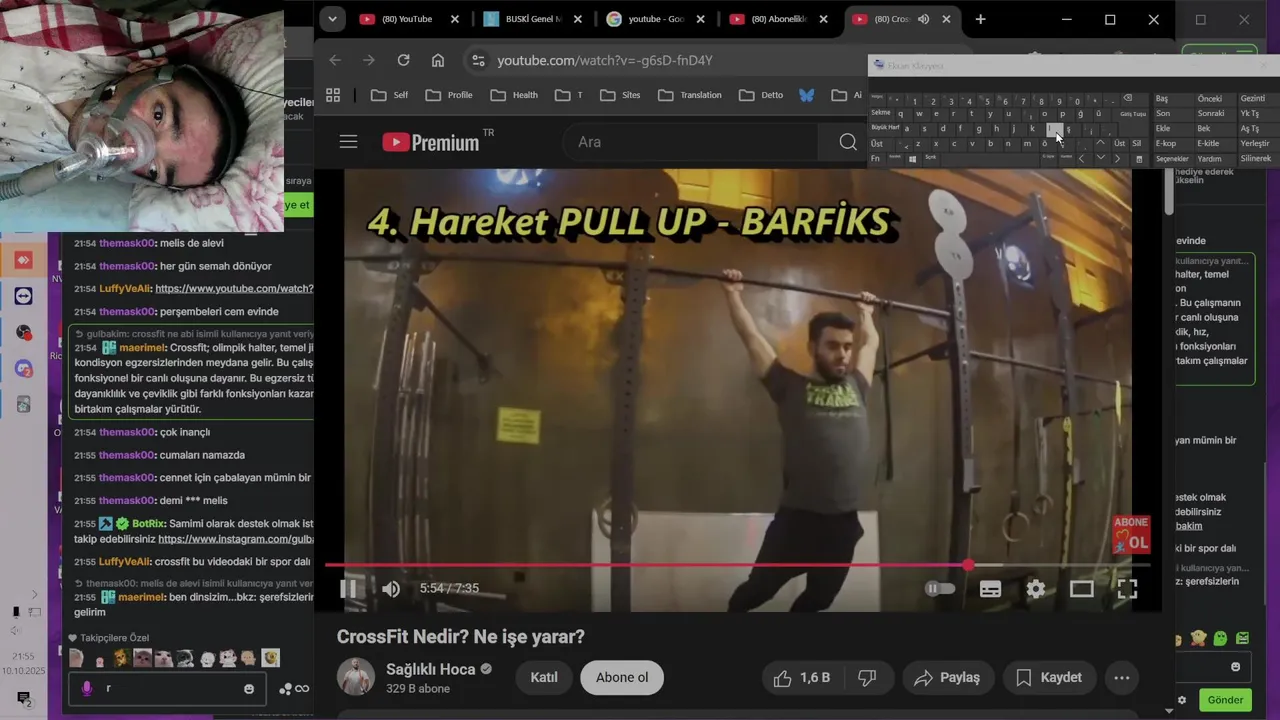Click the Katıl join button
This screenshot has height=720, width=1280.
pyautogui.click(x=544, y=678)
